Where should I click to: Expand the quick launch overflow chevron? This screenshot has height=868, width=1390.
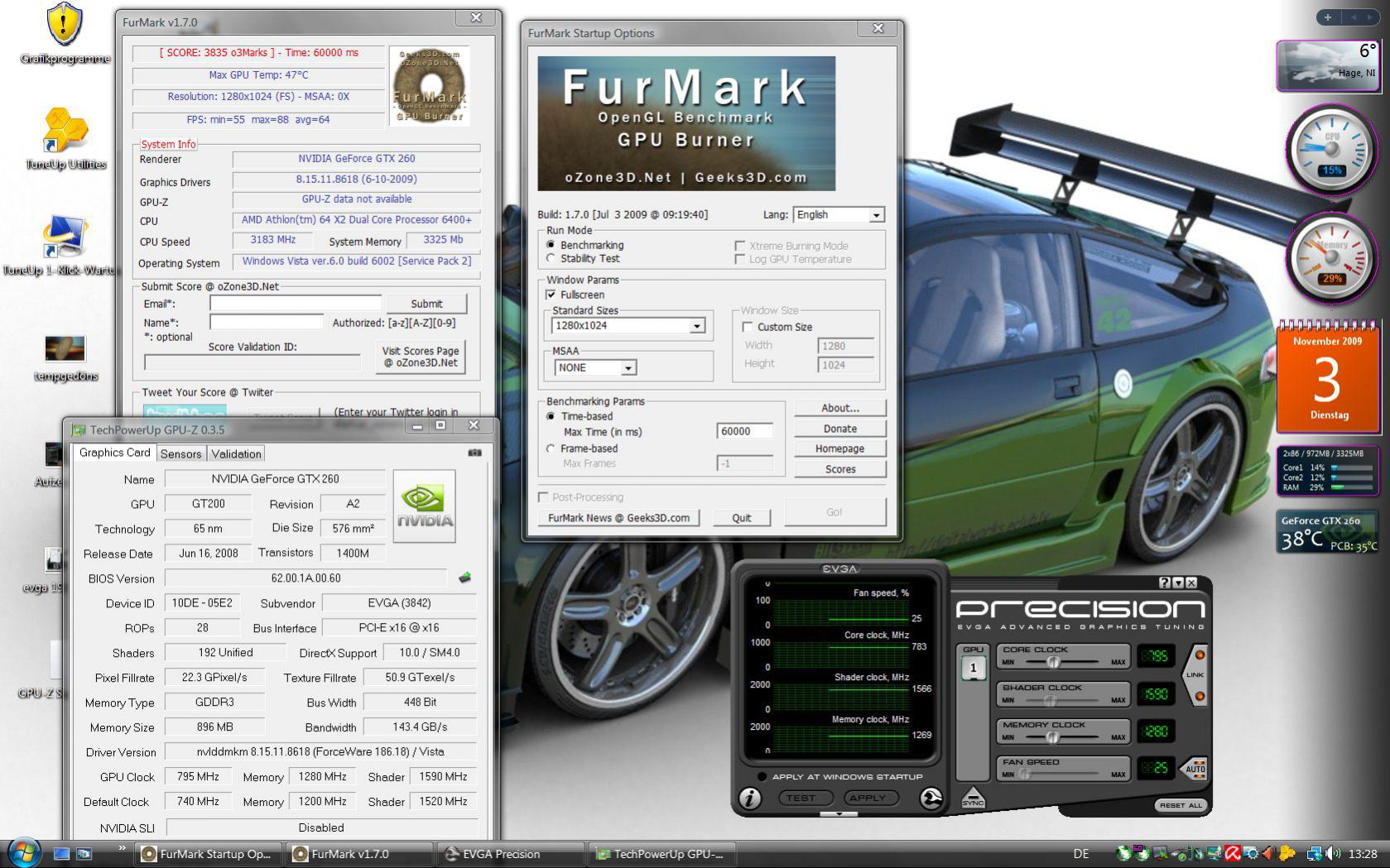[123, 848]
